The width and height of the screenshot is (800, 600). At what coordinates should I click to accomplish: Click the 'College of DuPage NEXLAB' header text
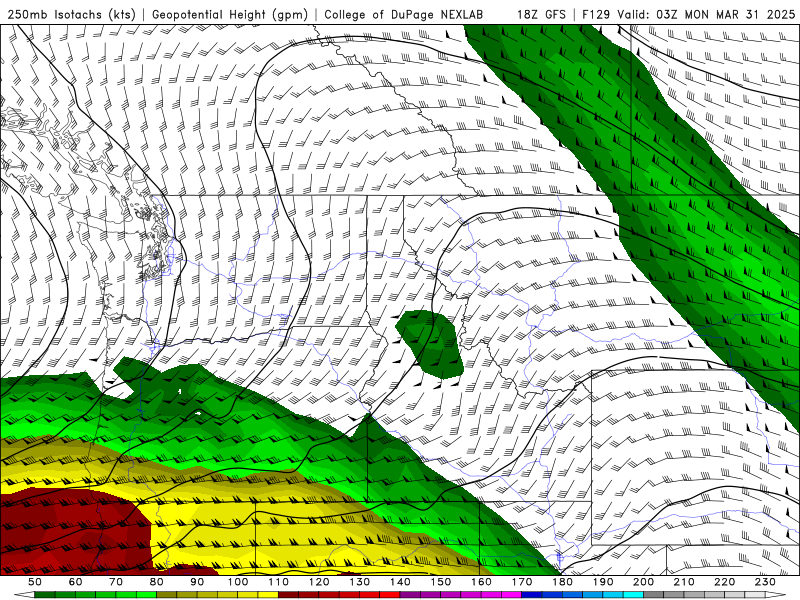coord(404,15)
